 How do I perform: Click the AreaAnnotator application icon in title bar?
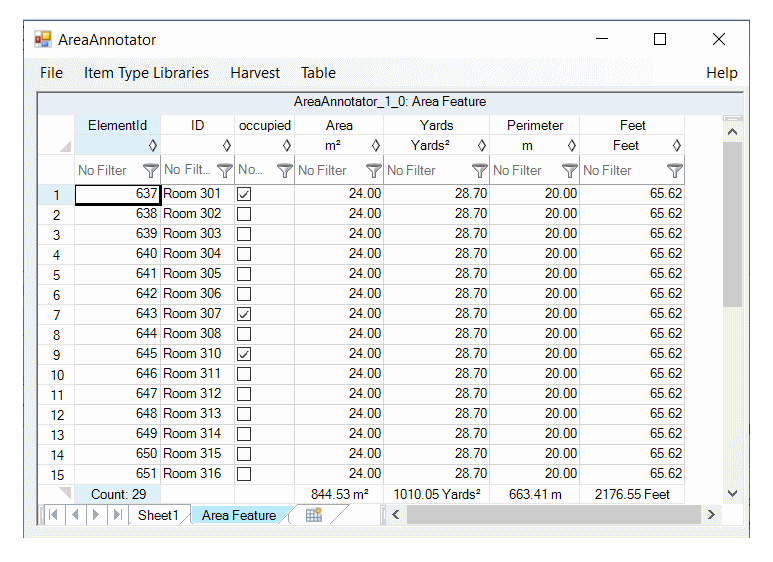point(43,39)
